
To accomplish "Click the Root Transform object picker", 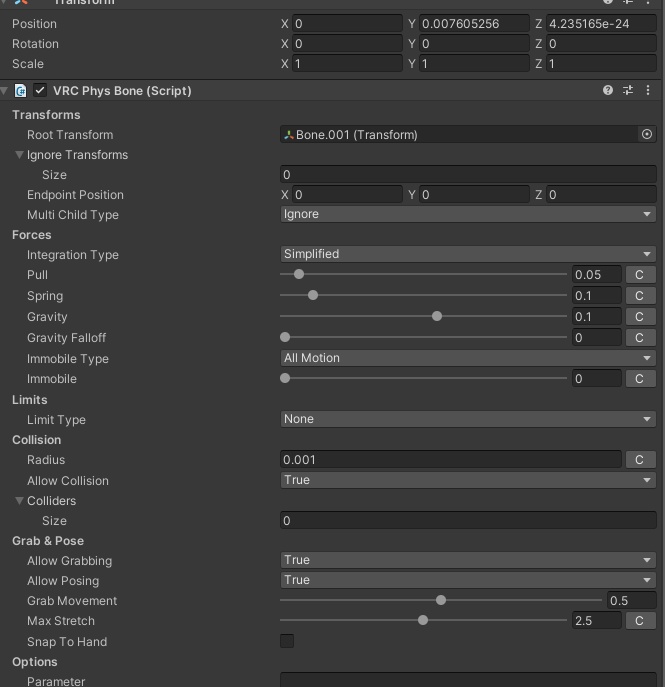I will tap(647, 134).
